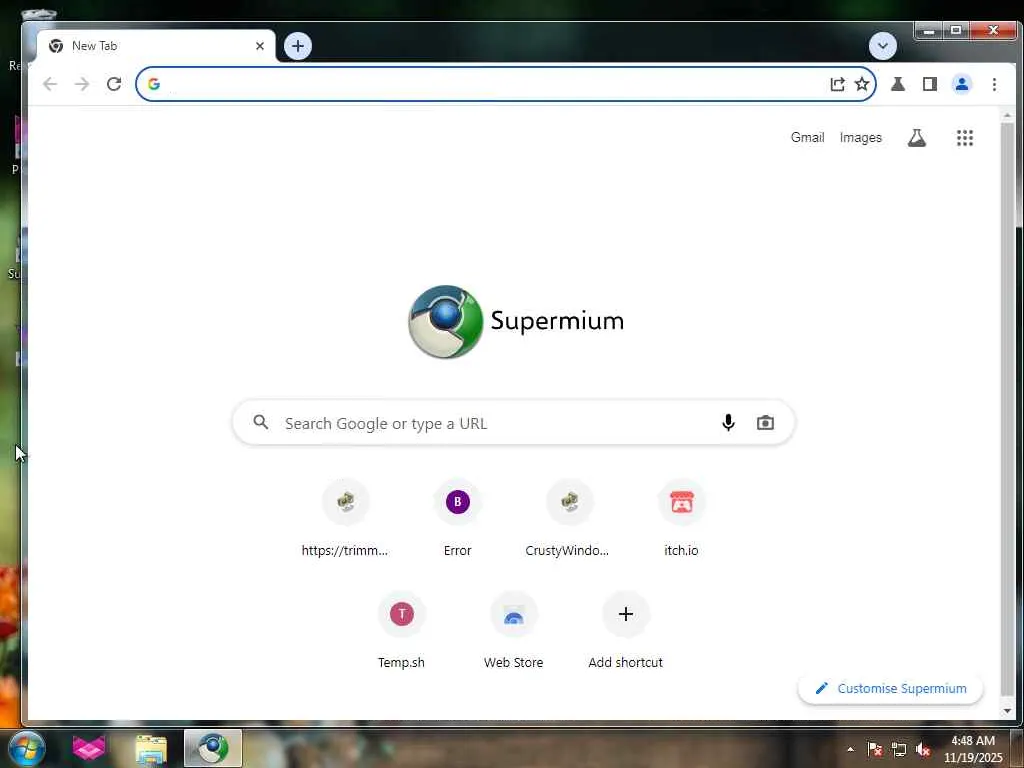The image size is (1024, 768).
Task: Open the experiments flask icon in toolbar
Action: [898, 84]
